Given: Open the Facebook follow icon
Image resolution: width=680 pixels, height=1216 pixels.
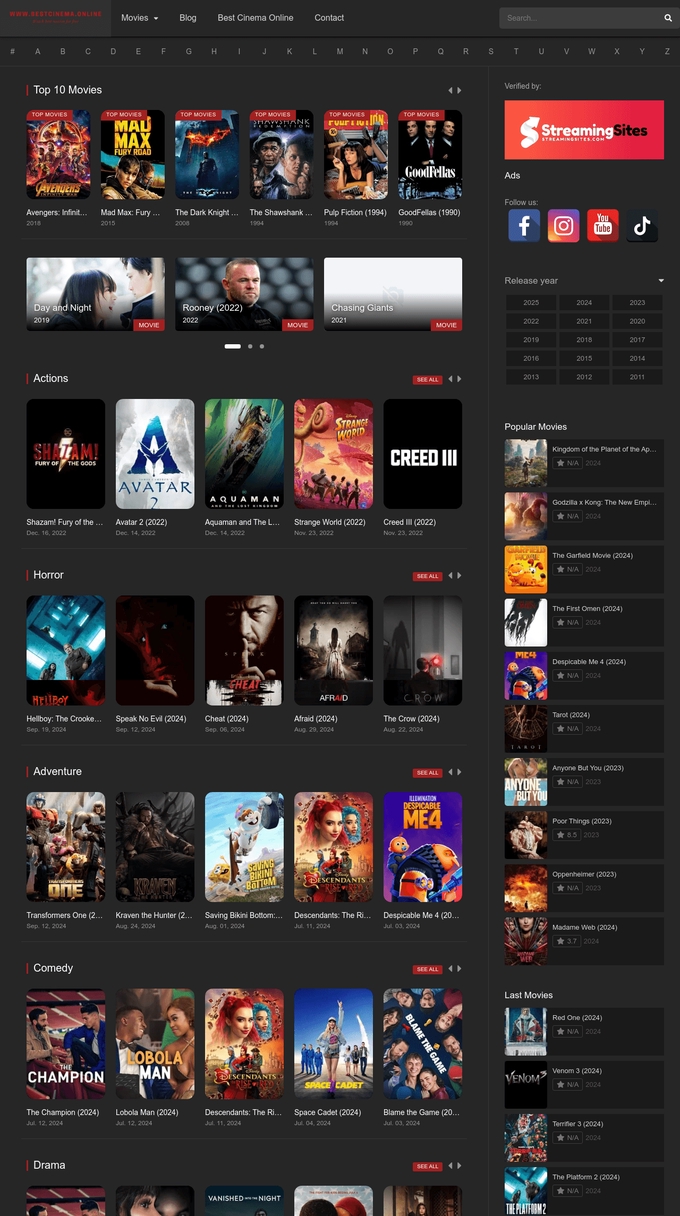Looking at the screenshot, I should [x=524, y=226].
